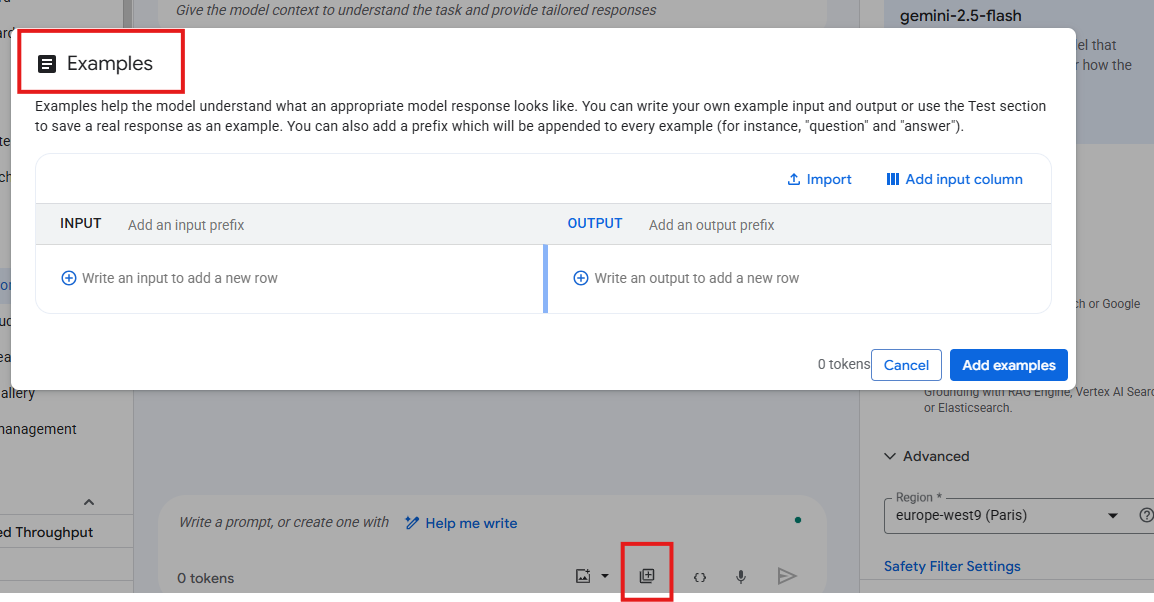Collapse sidebar section with up chevron

coord(89,502)
